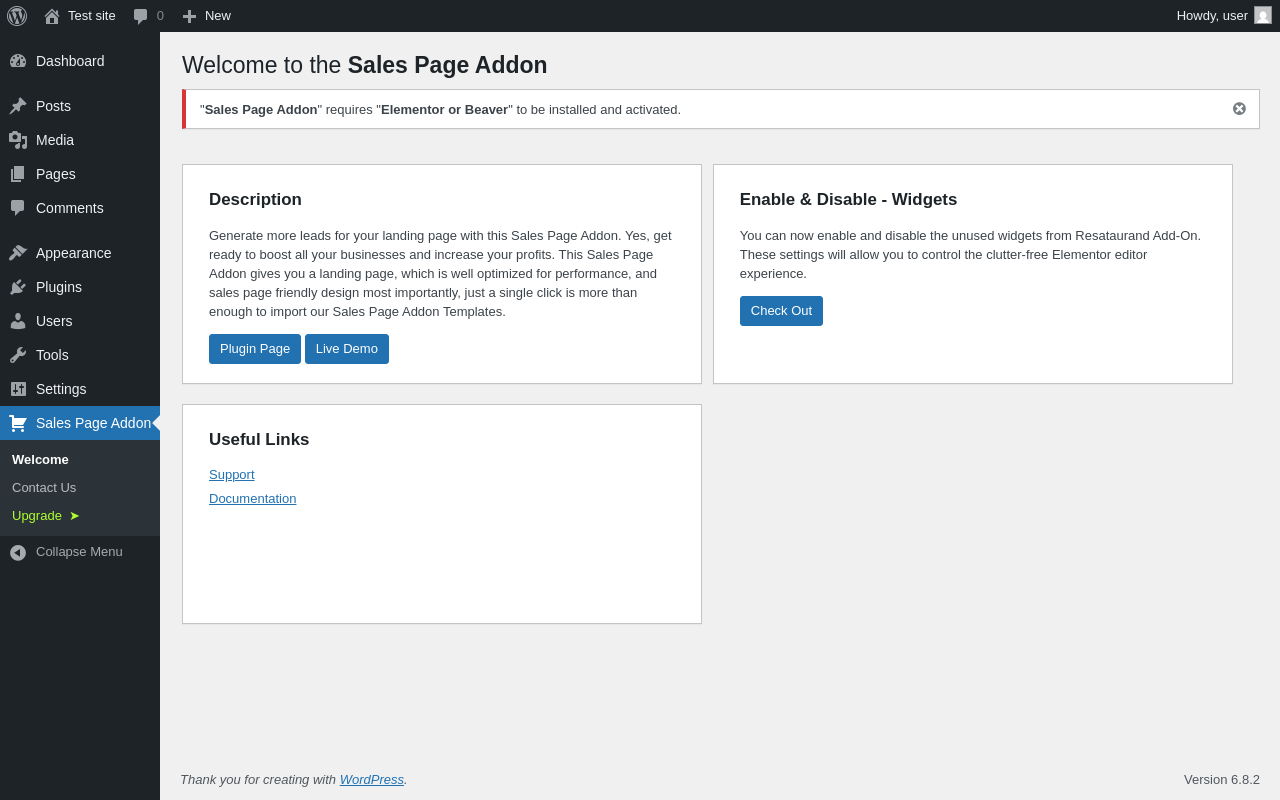This screenshot has height=800, width=1280.
Task: Click the Sales Page Addon cart icon
Action: 18,423
